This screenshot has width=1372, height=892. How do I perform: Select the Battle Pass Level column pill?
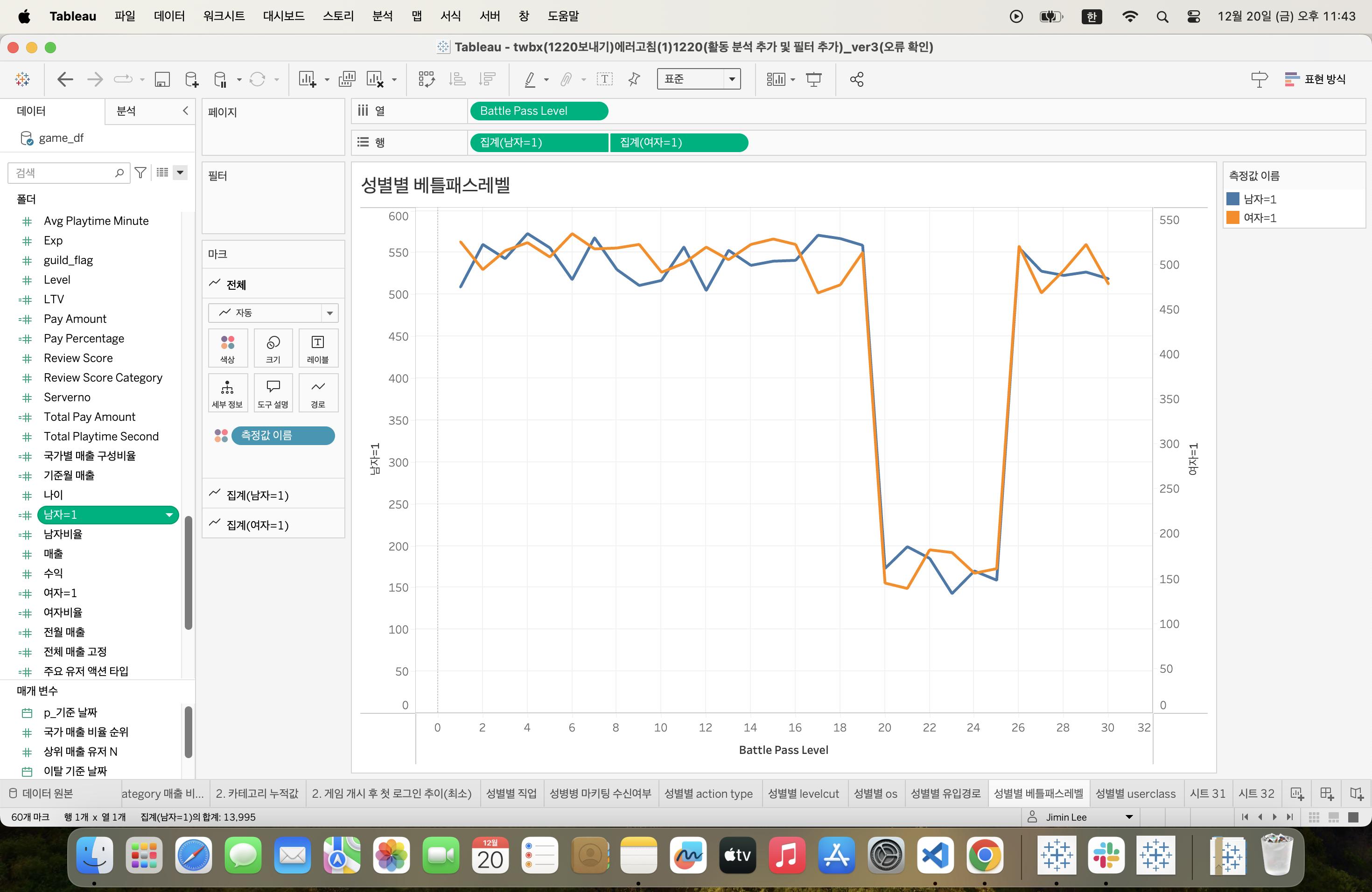click(x=539, y=111)
